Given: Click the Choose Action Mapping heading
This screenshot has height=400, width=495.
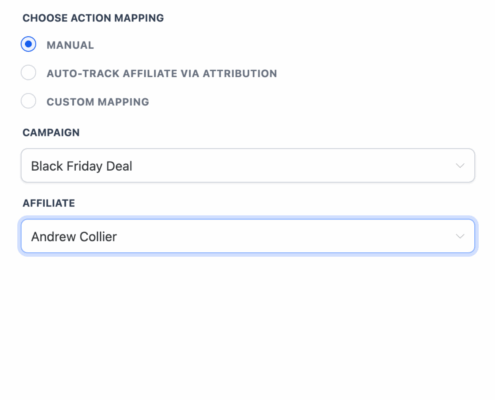Looking at the screenshot, I should coord(93,18).
